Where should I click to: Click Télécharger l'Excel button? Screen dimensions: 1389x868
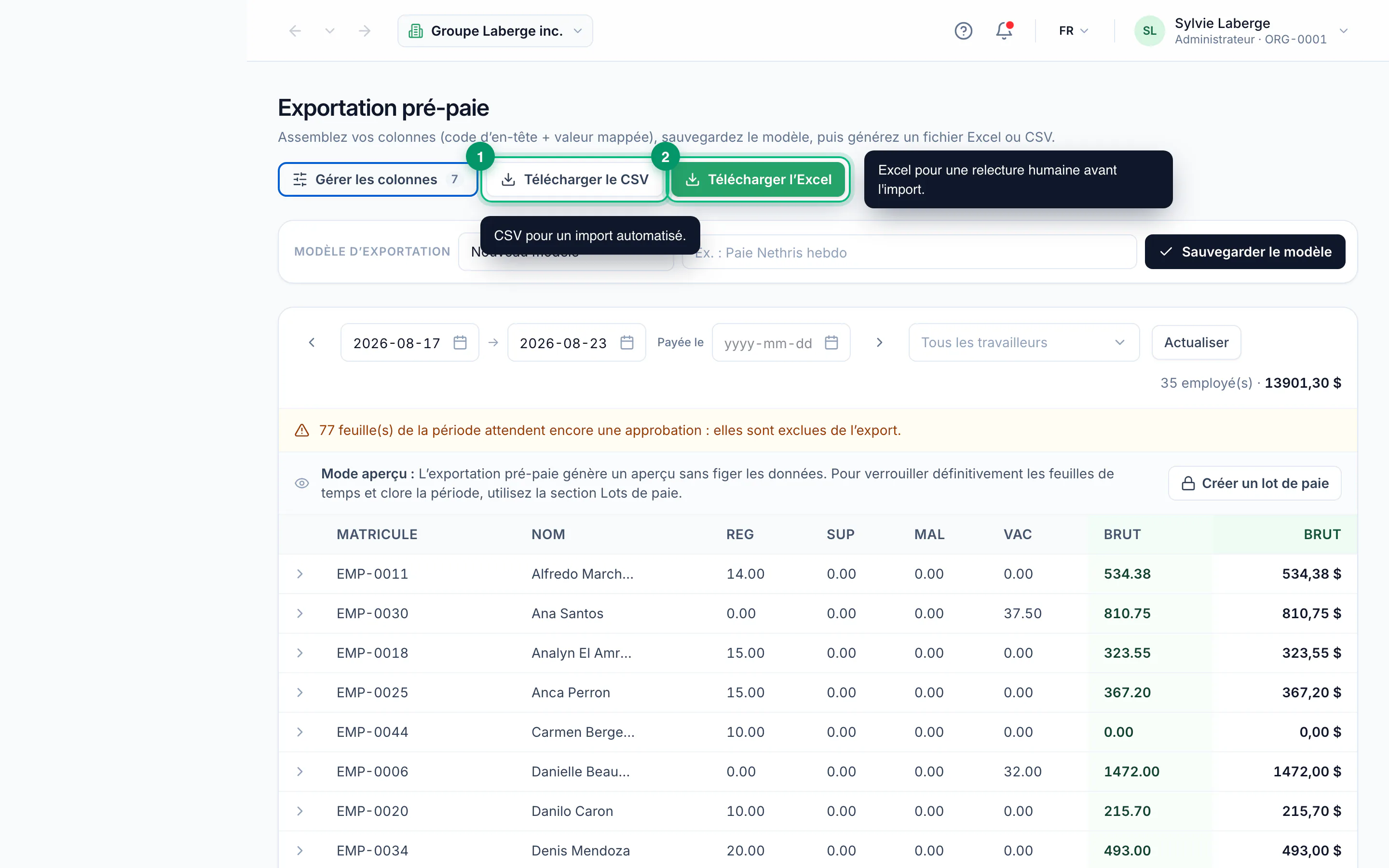click(x=758, y=180)
